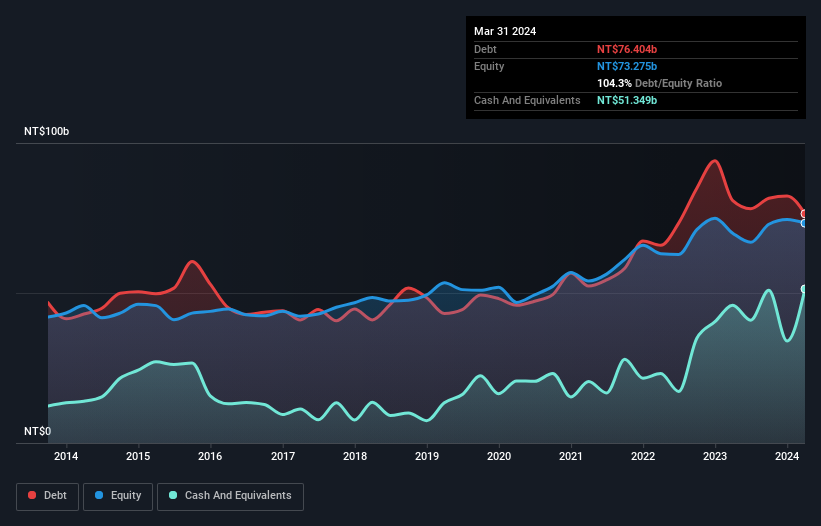Toggle the Equity series legend button
Image resolution: width=821 pixels, height=526 pixels.
[118, 496]
